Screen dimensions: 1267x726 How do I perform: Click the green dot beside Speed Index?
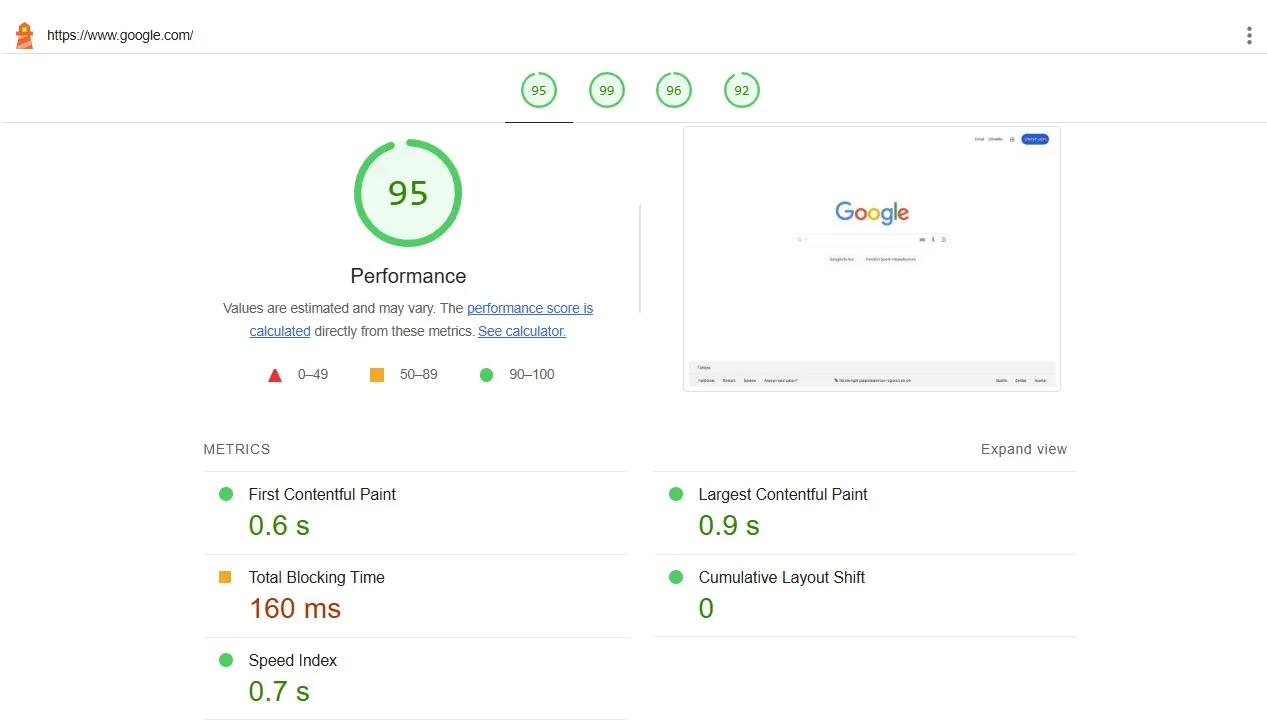pos(226,660)
